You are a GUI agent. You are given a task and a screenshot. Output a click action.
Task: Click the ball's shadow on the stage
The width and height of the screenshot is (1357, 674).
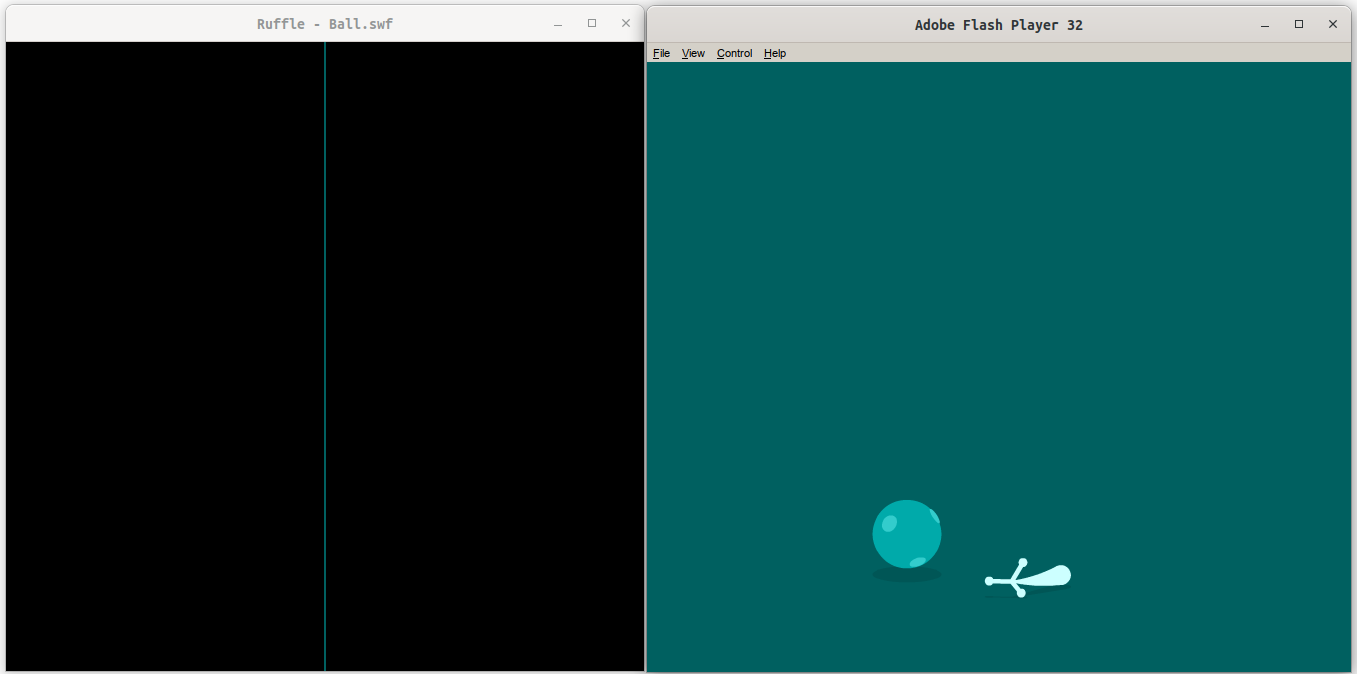point(907,573)
